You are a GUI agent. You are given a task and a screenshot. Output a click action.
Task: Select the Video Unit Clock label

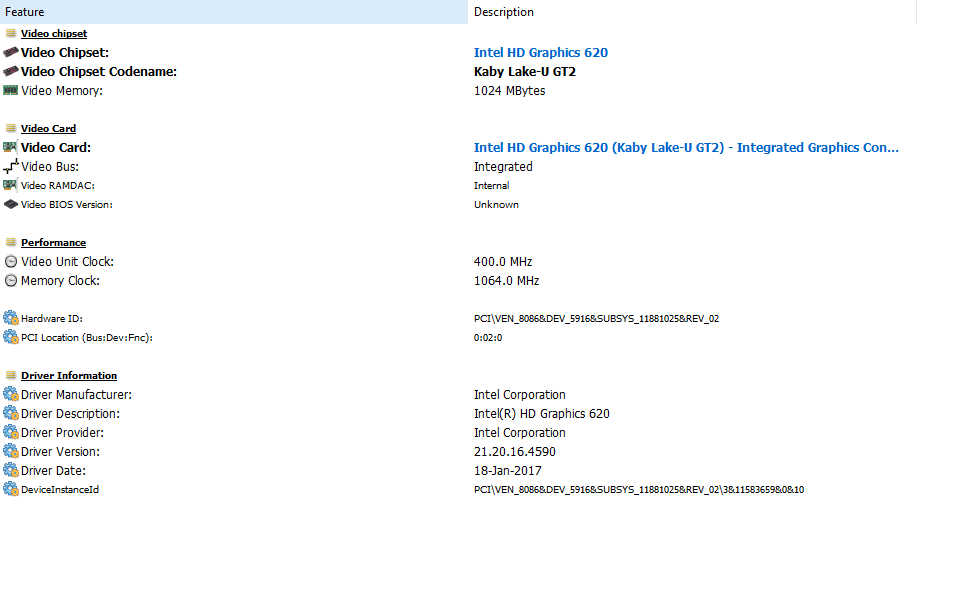pos(67,262)
